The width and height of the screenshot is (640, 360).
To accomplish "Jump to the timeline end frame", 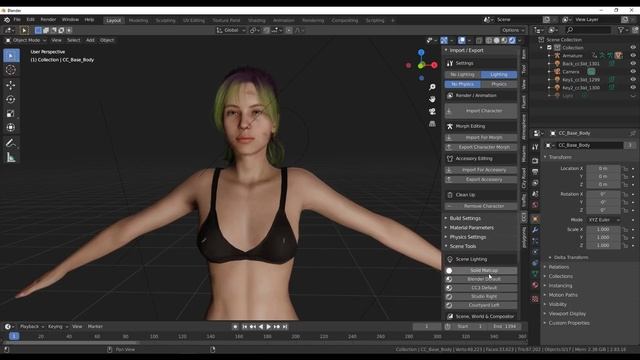I will (285, 327).
